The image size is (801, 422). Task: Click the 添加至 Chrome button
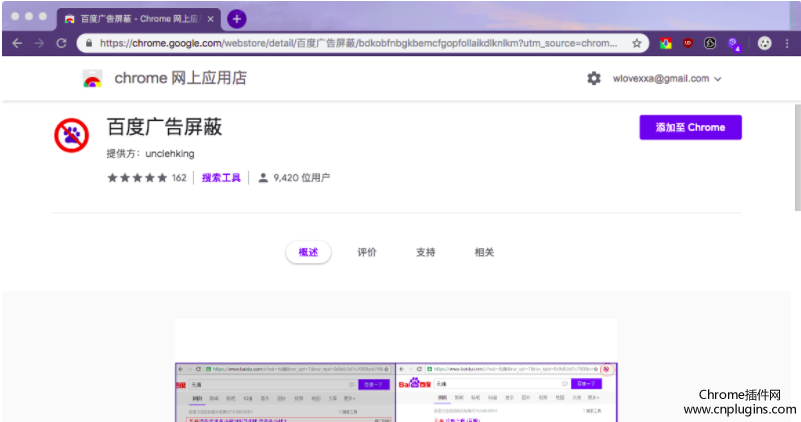(690, 127)
